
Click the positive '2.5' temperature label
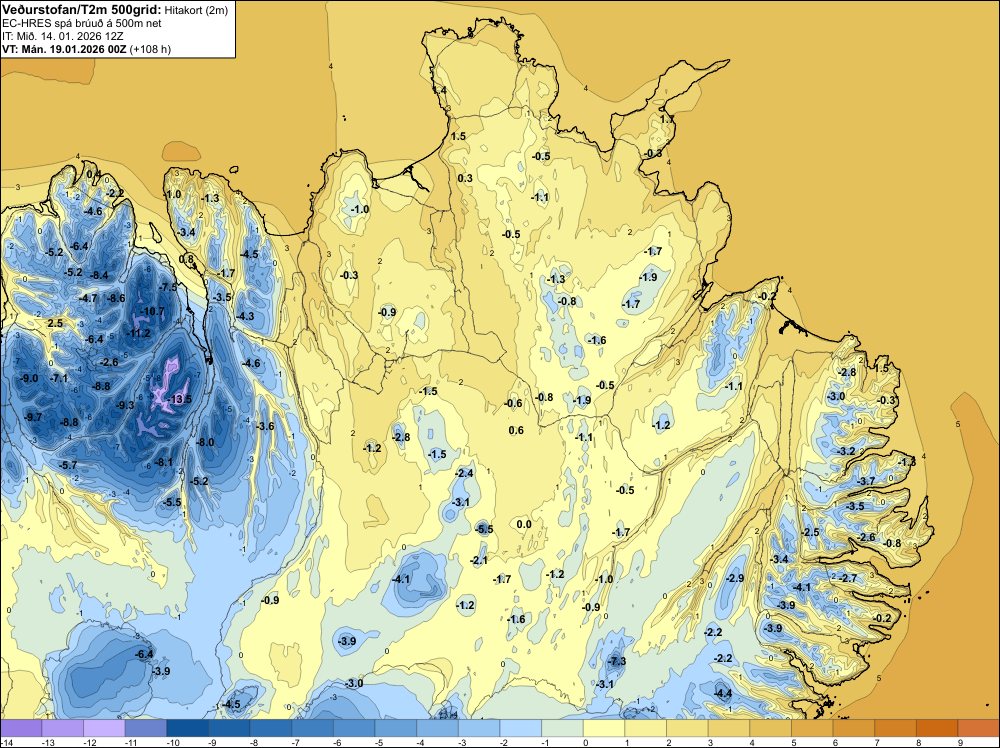[55, 323]
